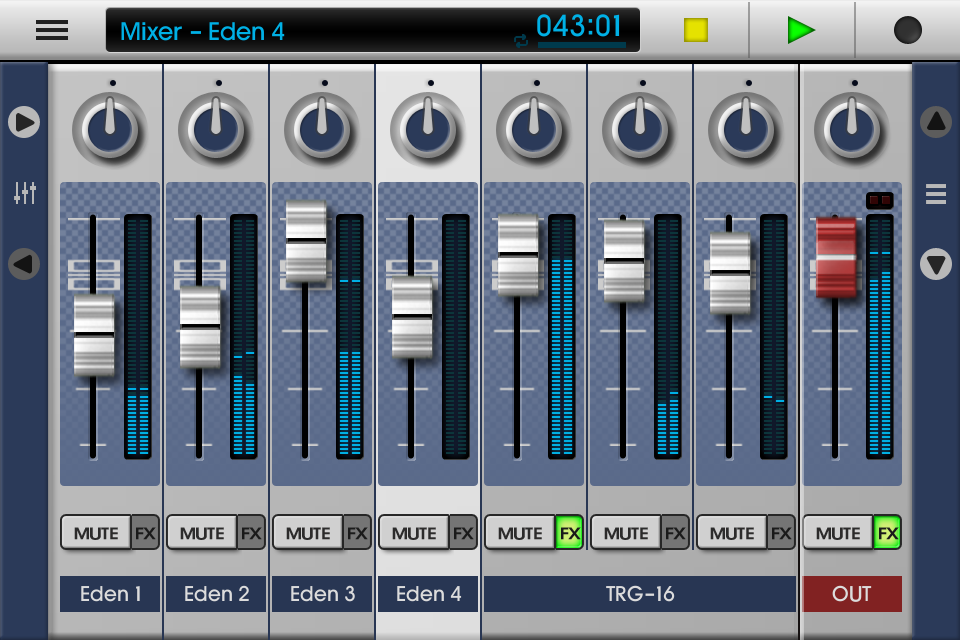This screenshot has height=640, width=960.
Task: Grab the Eden 2 volume fader handle
Action: click(200, 326)
